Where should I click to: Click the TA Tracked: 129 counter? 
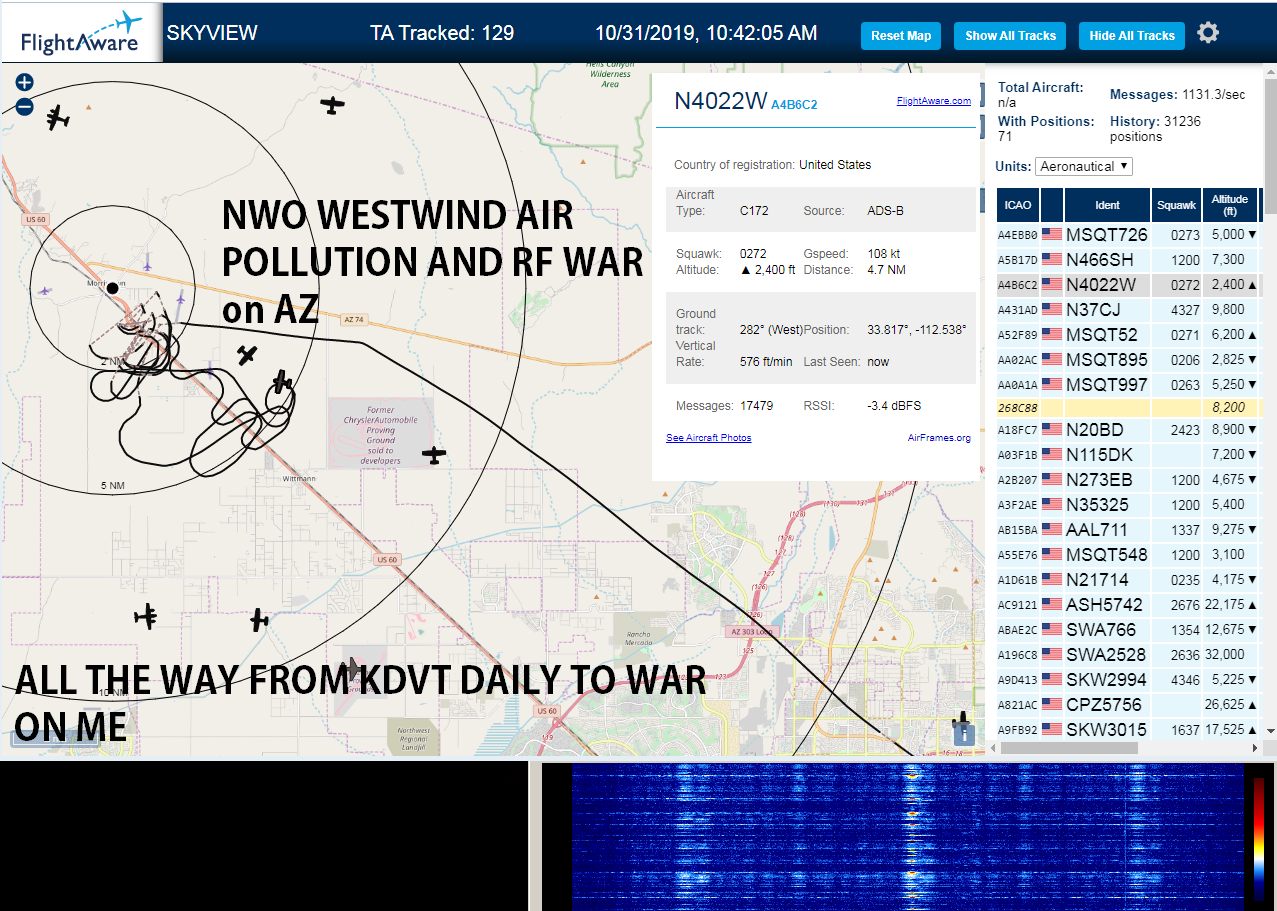click(442, 33)
